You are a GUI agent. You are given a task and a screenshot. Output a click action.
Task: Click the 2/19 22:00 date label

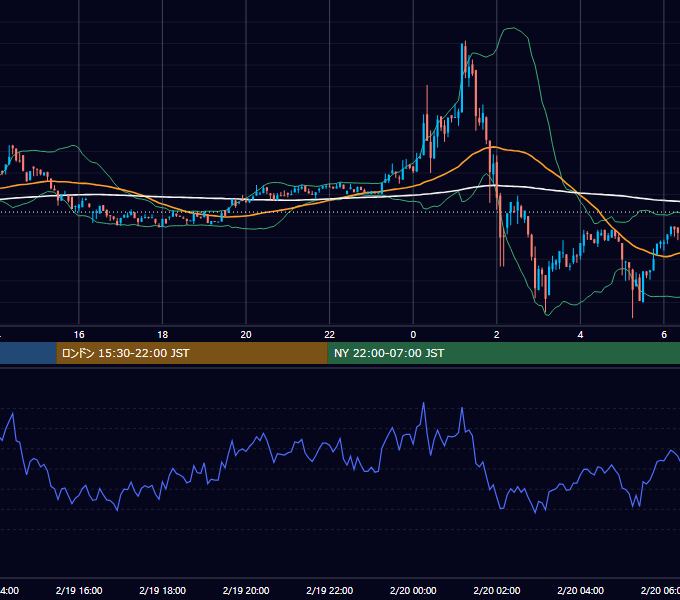[x=330, y=590]
